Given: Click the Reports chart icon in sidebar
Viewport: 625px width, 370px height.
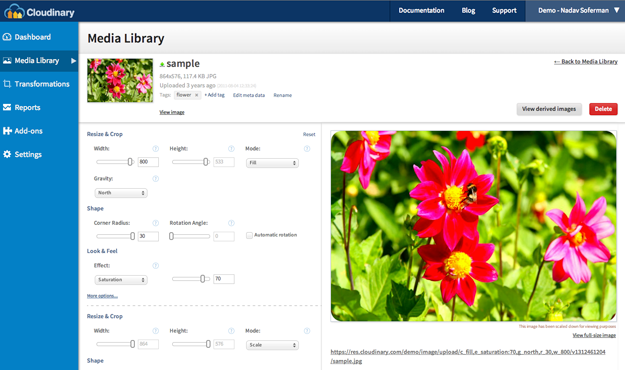Looking at the screenshot, I should (x=7, y=107).
